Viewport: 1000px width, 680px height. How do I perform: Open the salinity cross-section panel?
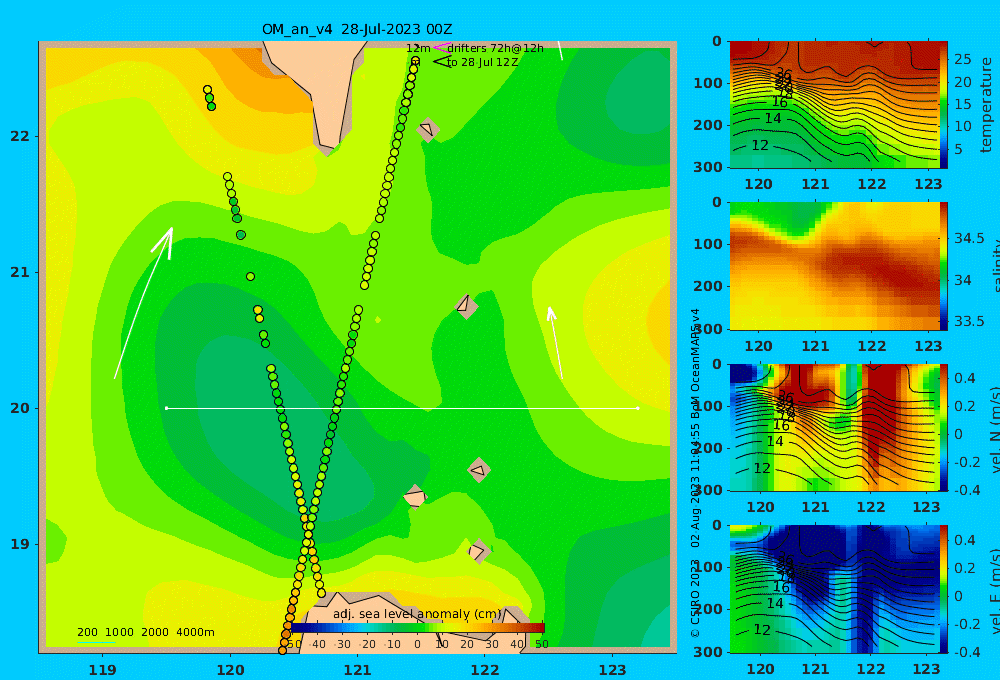click(x=834, y=266)
